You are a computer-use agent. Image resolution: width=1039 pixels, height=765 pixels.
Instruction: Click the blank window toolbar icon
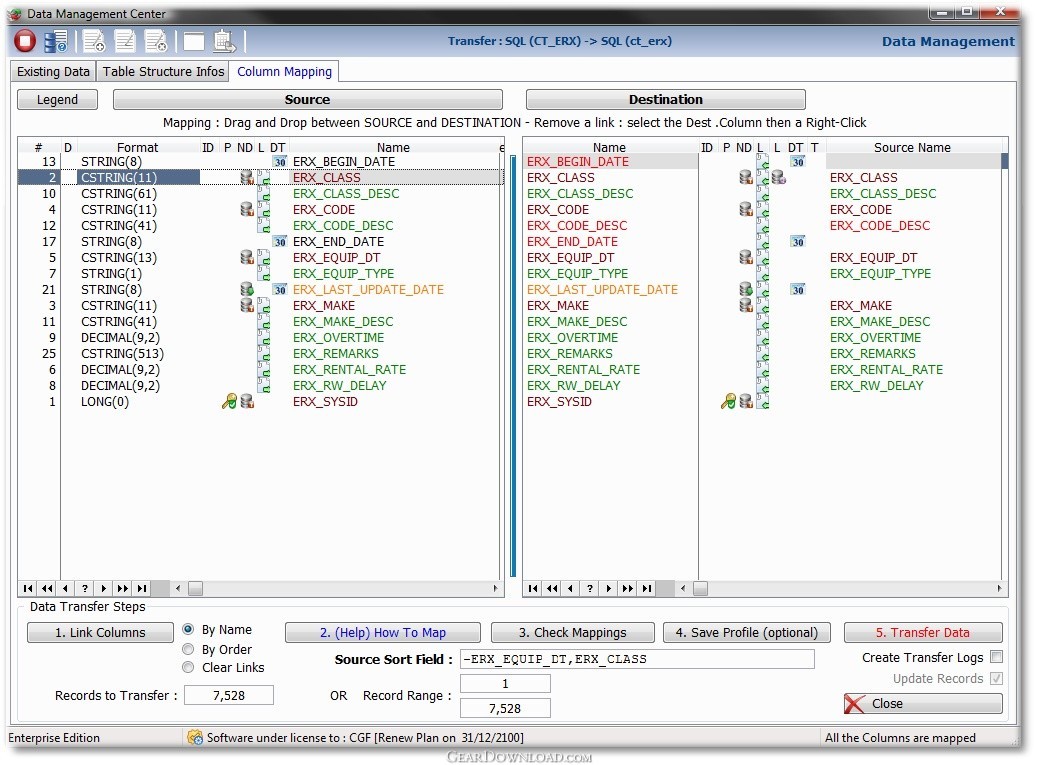pos(193,42)
